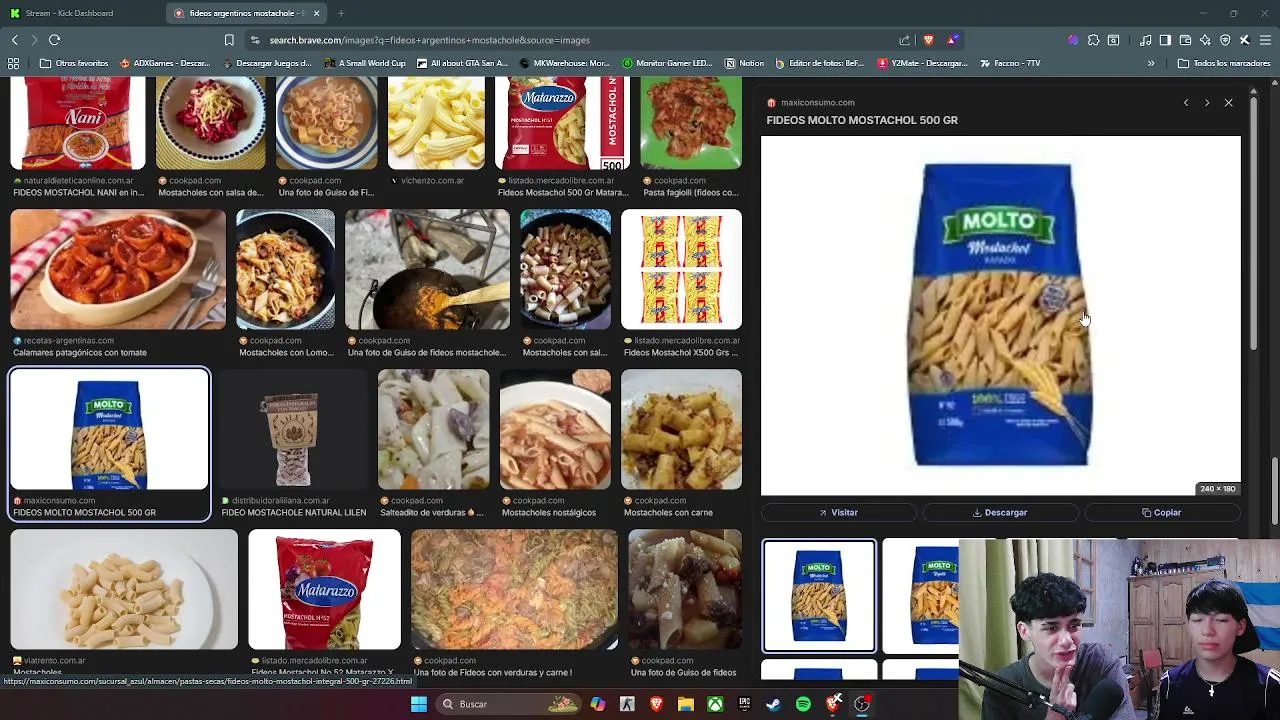Open the Brave Rewards triangle icon
1280x720 pixels.
pos(953,40)
